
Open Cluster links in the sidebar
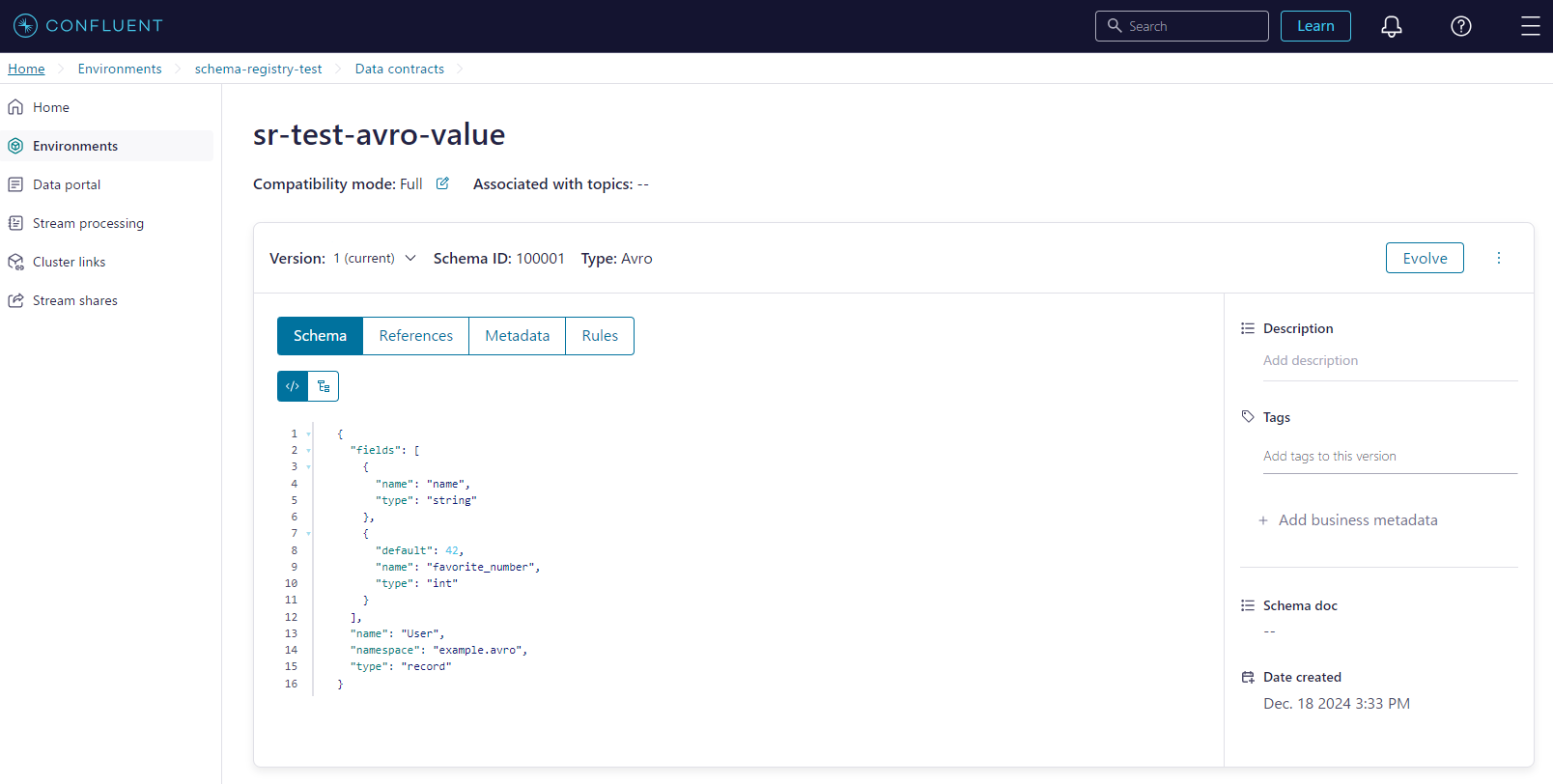point(106,262)
